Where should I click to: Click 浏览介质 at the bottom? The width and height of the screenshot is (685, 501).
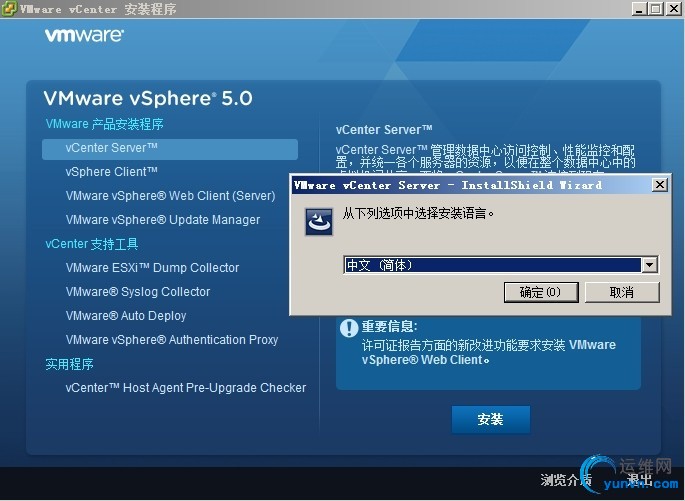[566, 480]
